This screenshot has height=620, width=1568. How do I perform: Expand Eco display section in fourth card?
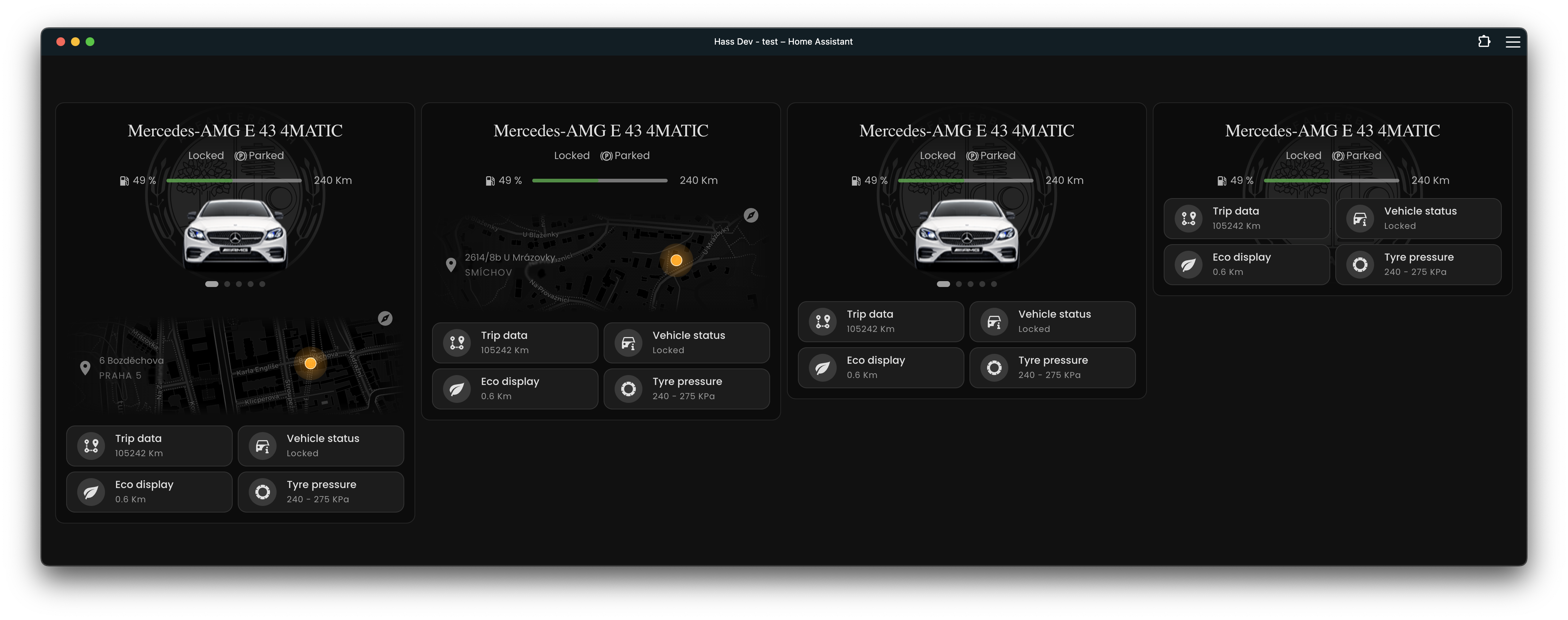[x=1246, y=264]
